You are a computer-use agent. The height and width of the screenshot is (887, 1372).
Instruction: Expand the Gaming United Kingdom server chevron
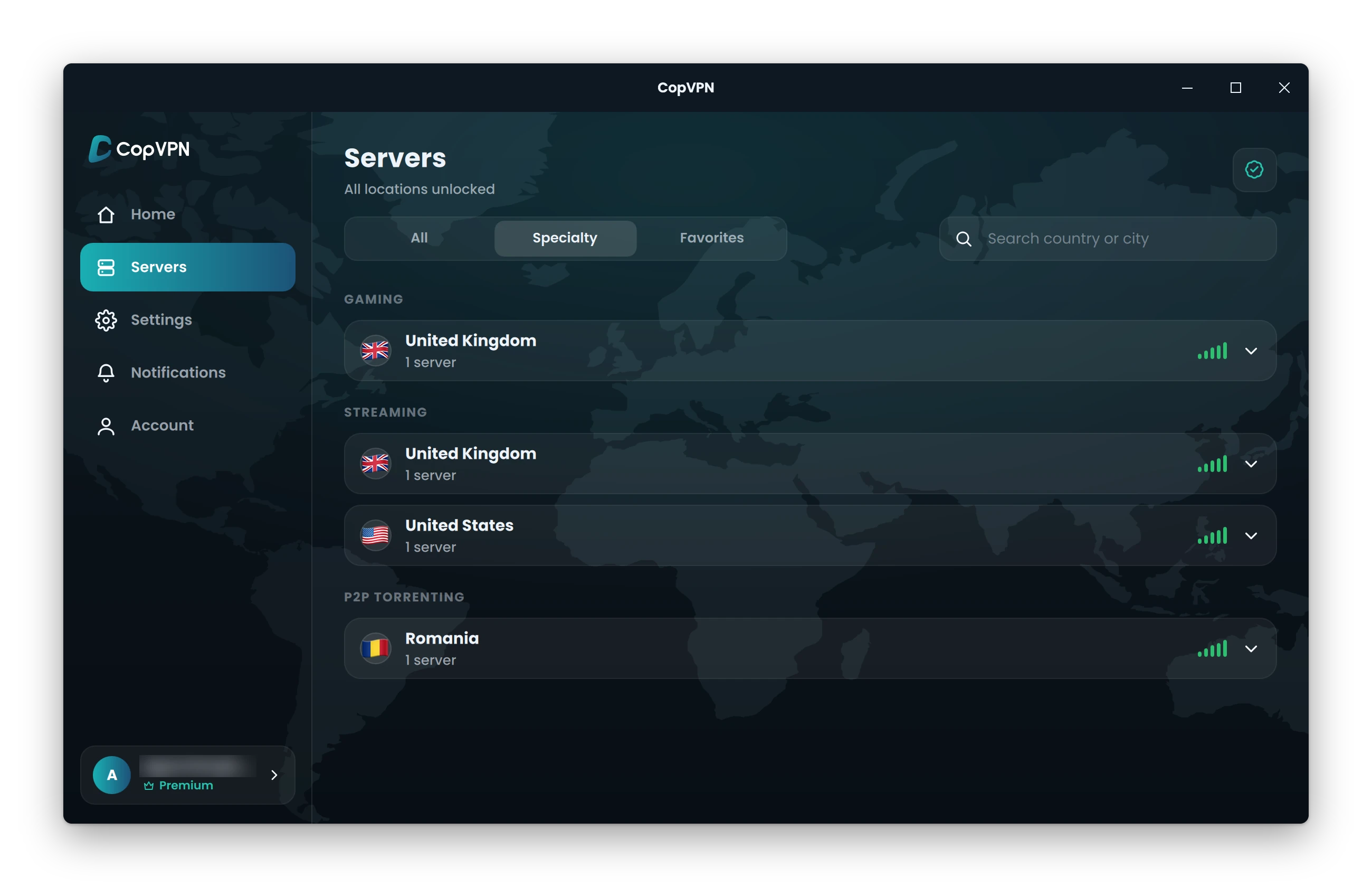pyautogui.click(x=1251, y=351)
